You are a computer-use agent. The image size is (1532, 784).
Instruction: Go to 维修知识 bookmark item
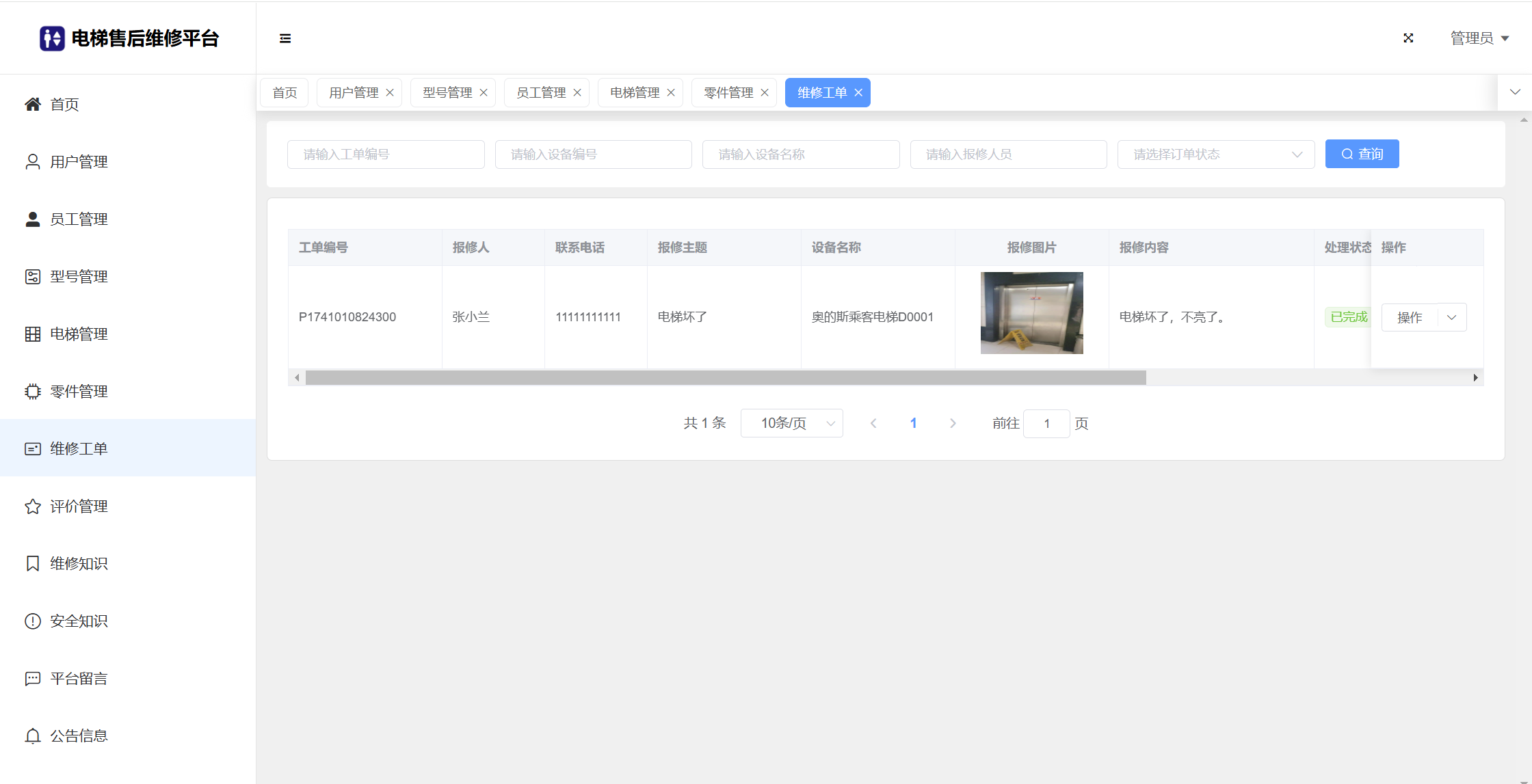click(79, 564)
